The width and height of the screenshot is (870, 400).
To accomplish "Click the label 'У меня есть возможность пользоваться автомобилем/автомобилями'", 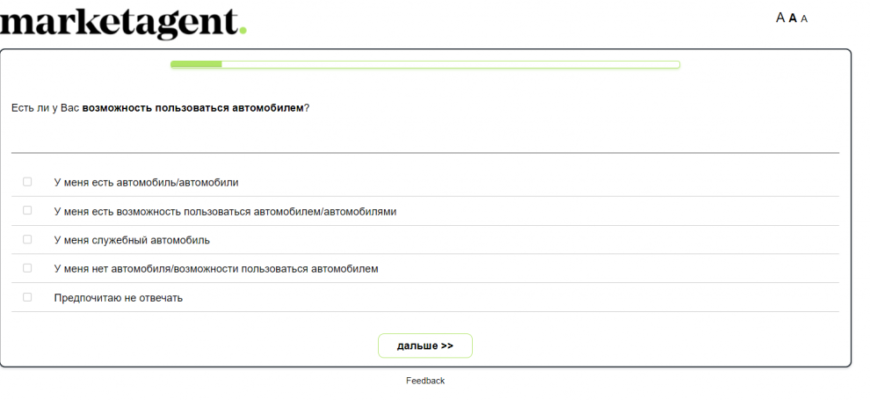I will 225,211.
